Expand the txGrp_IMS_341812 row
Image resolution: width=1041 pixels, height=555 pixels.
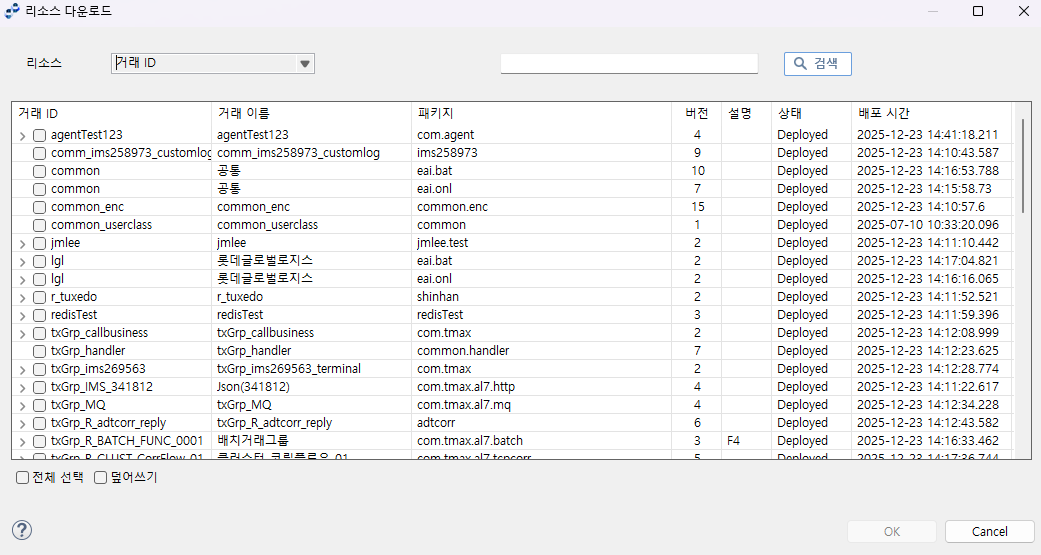pyautogui.click(x=23, y=387)
